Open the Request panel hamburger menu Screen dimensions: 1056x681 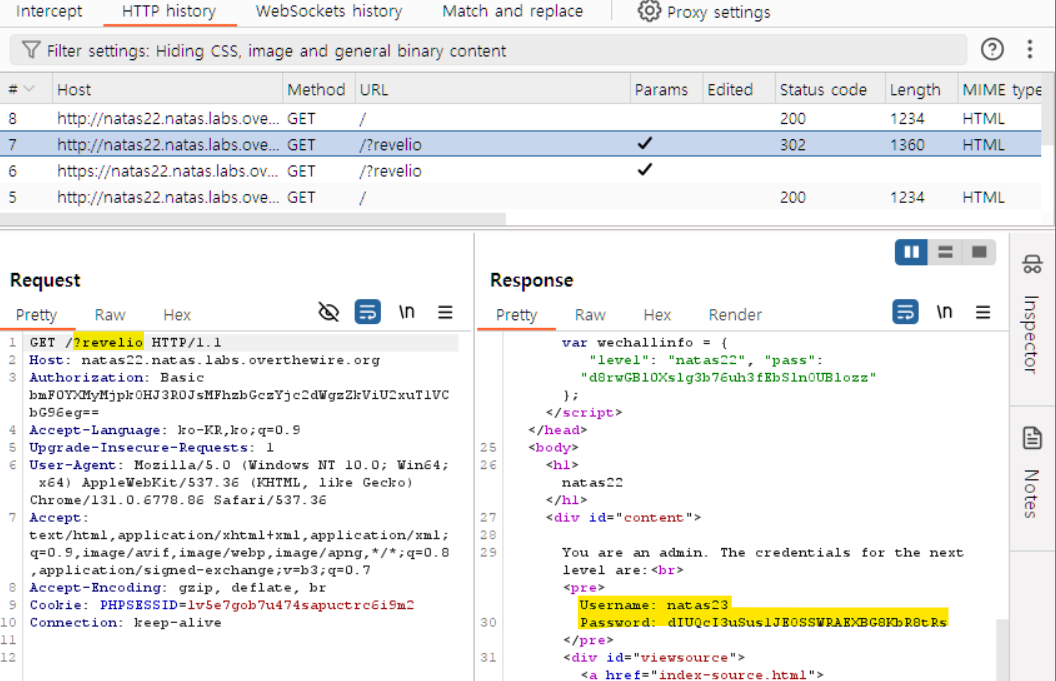[445, 313]
